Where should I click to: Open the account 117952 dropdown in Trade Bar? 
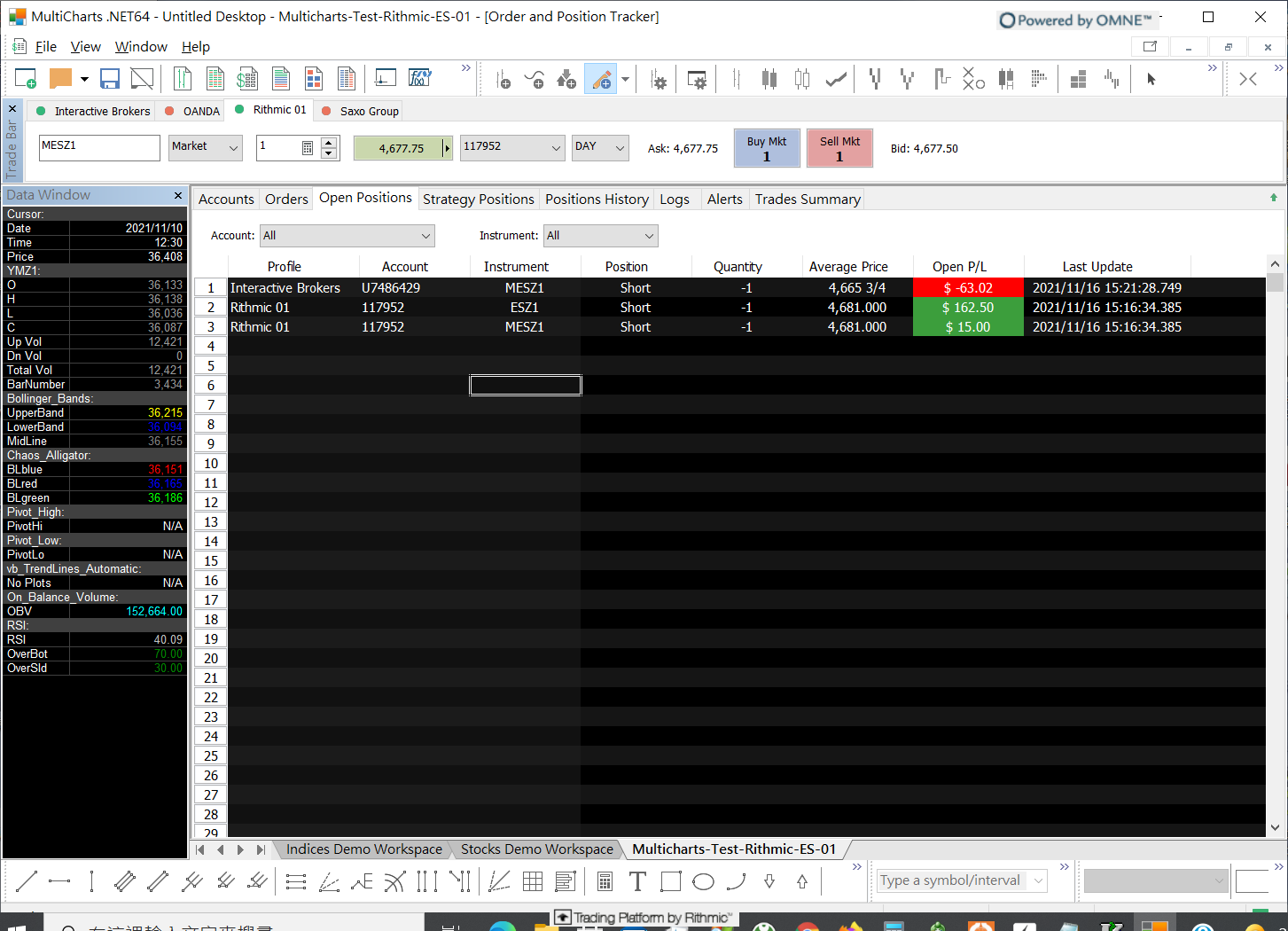pyautogui.click(x=556, y=148)
